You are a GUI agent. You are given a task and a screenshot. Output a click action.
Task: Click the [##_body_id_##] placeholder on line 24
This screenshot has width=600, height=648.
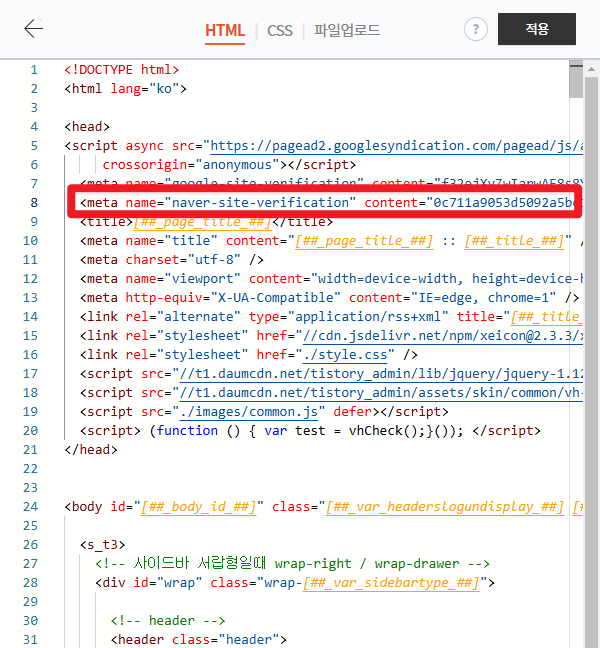199,507
